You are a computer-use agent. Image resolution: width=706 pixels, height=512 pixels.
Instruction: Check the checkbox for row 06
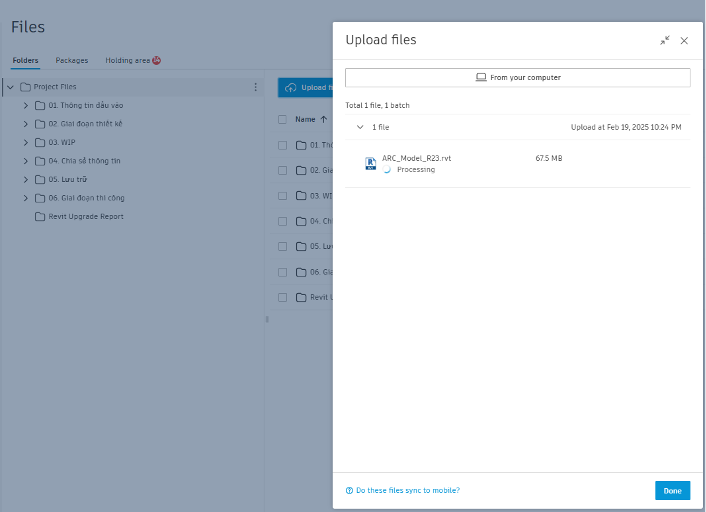(x=282, y=272)
